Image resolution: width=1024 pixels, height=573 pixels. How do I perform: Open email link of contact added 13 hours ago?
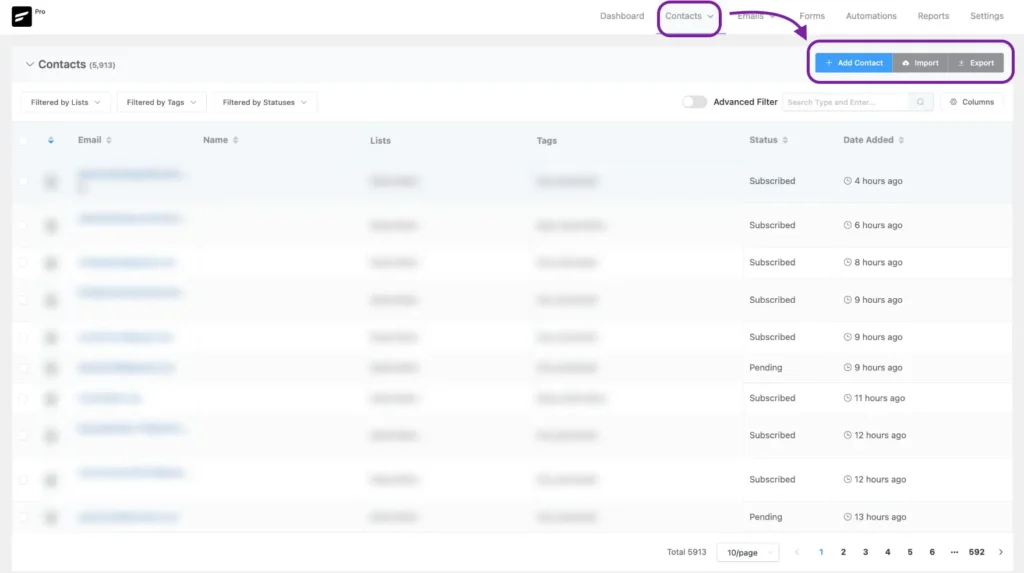[x=128, y=517]
